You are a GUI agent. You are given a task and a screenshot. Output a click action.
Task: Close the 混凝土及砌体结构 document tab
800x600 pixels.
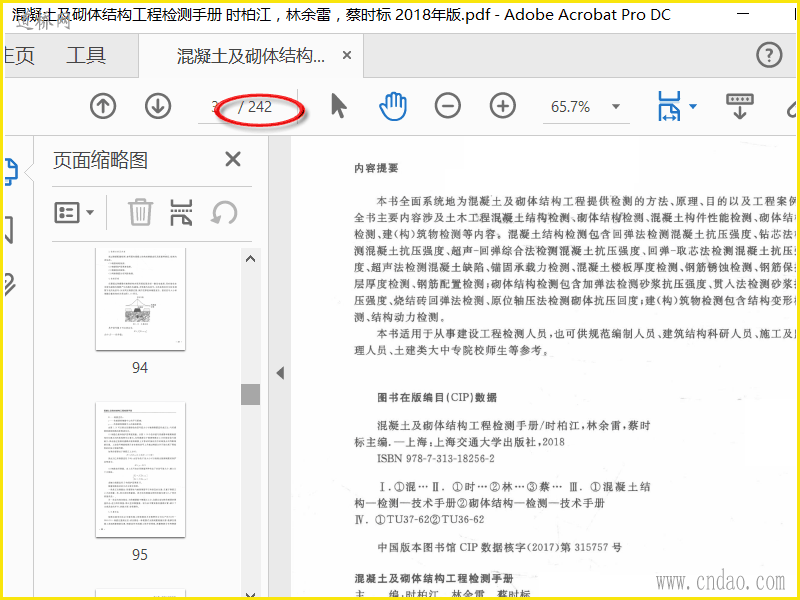click(x=347, y=55)
